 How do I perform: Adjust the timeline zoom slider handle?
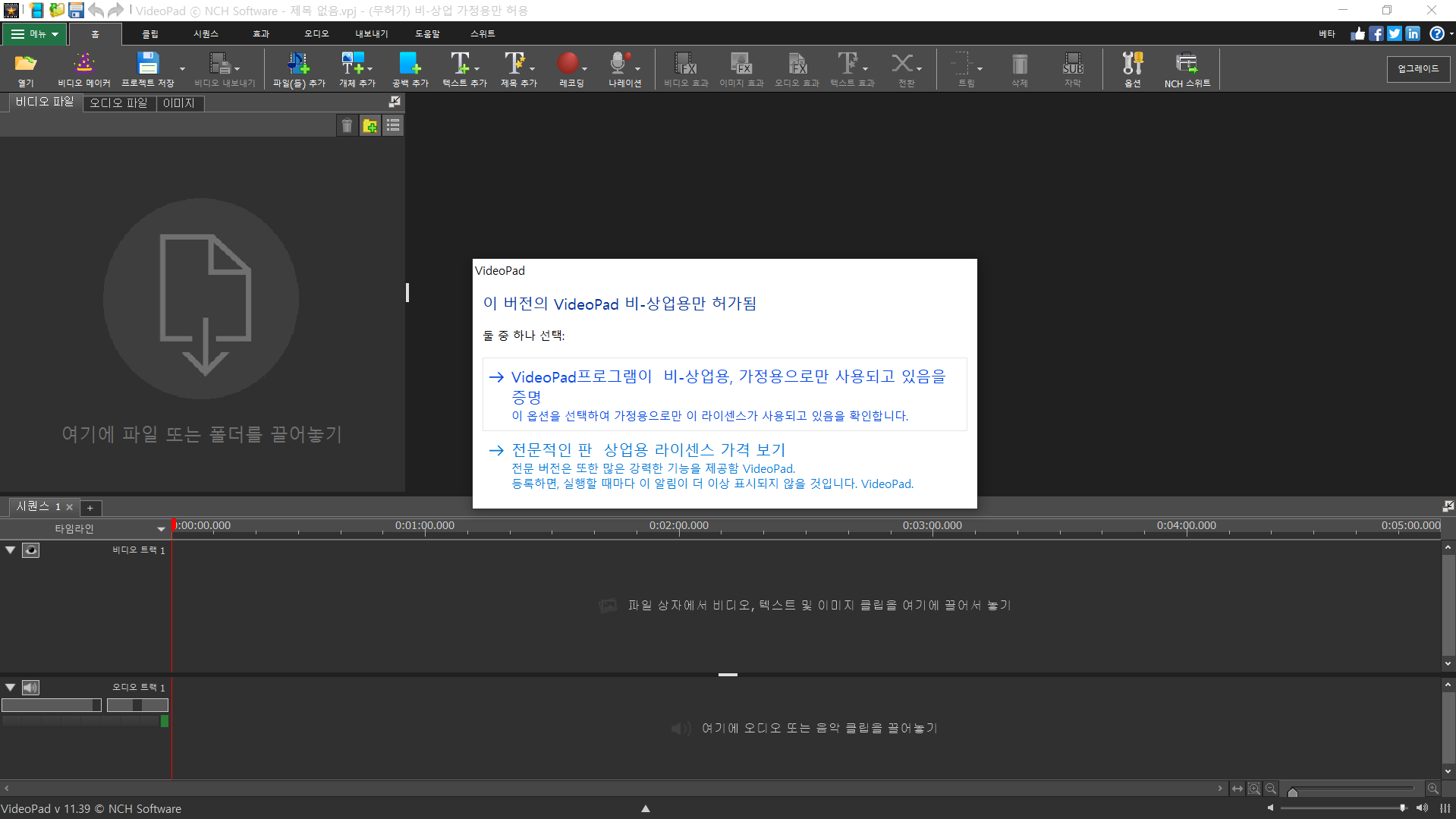pos(1293,792)
